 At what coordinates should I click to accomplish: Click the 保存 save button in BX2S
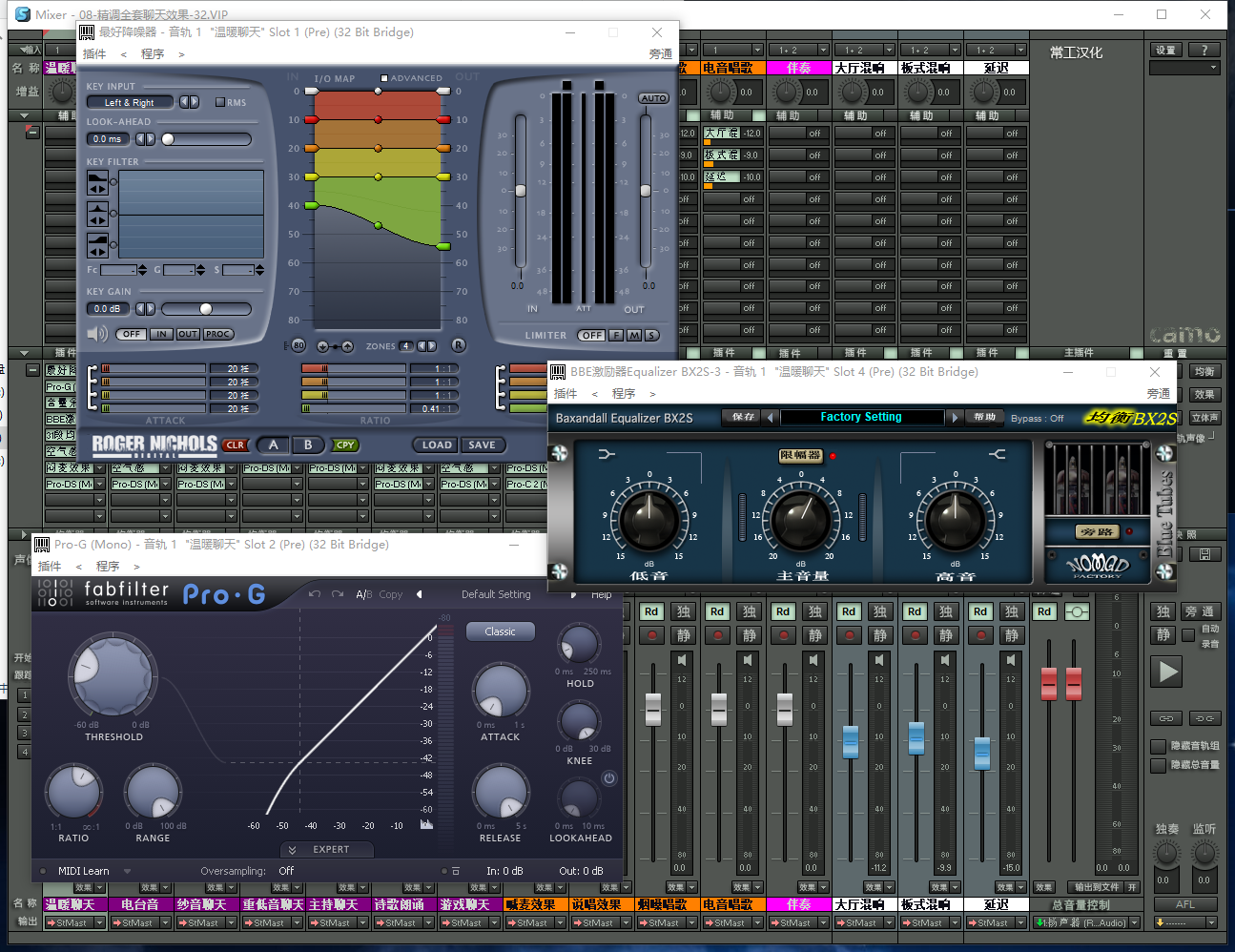(x=743, y=417)
